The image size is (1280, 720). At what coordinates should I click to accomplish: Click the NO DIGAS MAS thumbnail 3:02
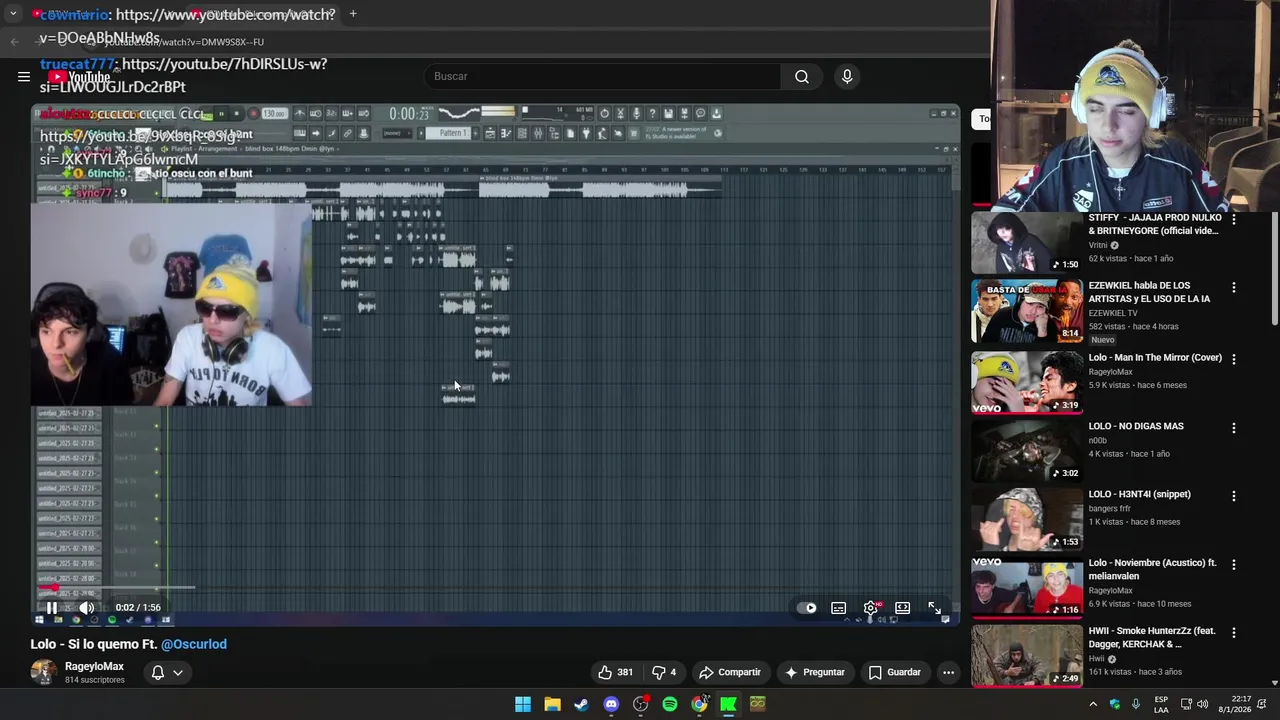(1027, 450)
